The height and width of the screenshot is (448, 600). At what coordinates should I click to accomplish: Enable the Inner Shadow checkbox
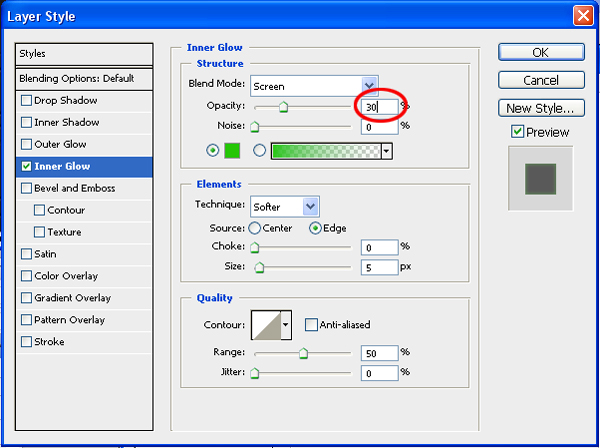point(26,122)
